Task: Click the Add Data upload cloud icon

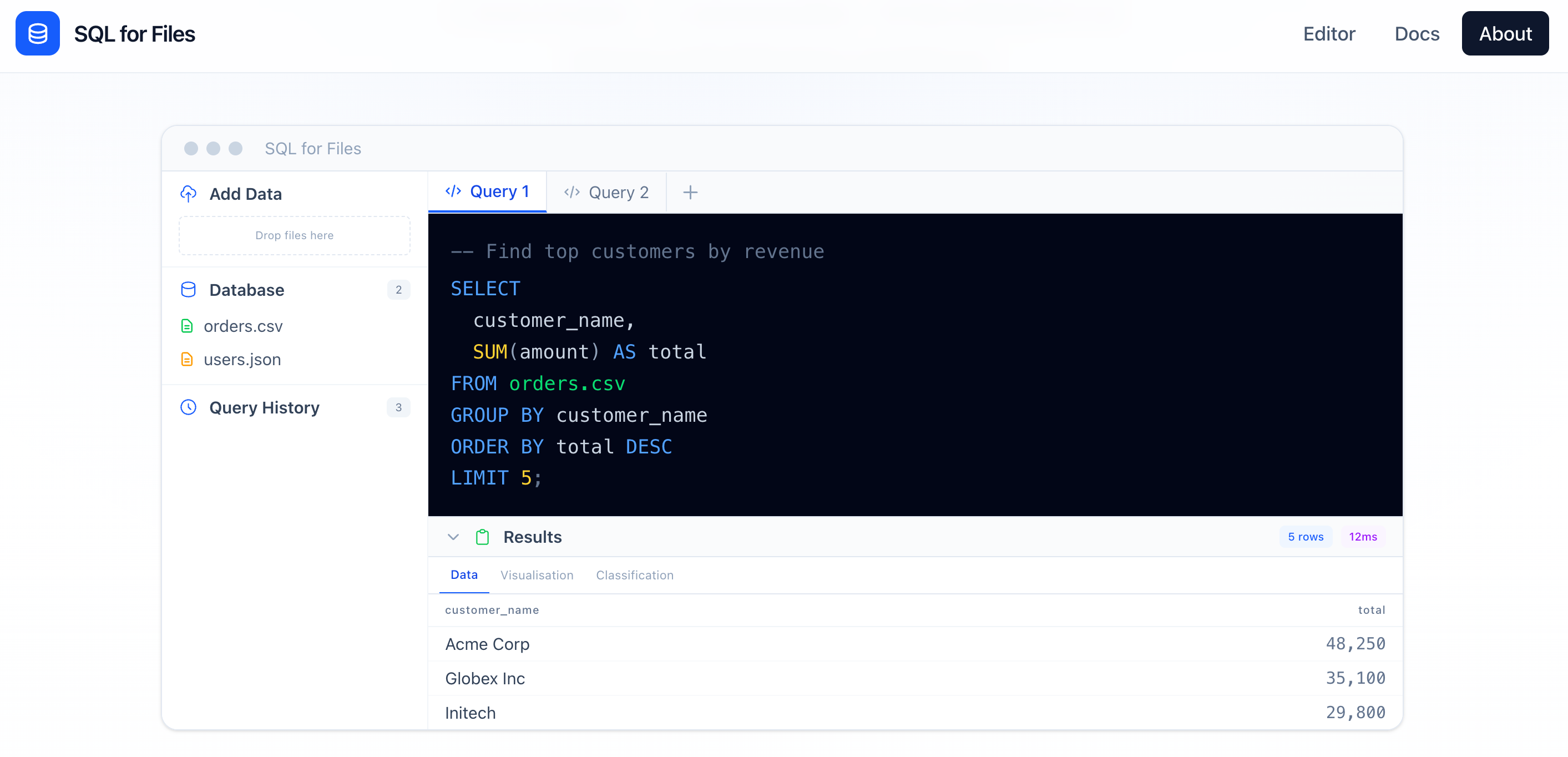Action: 188,194
